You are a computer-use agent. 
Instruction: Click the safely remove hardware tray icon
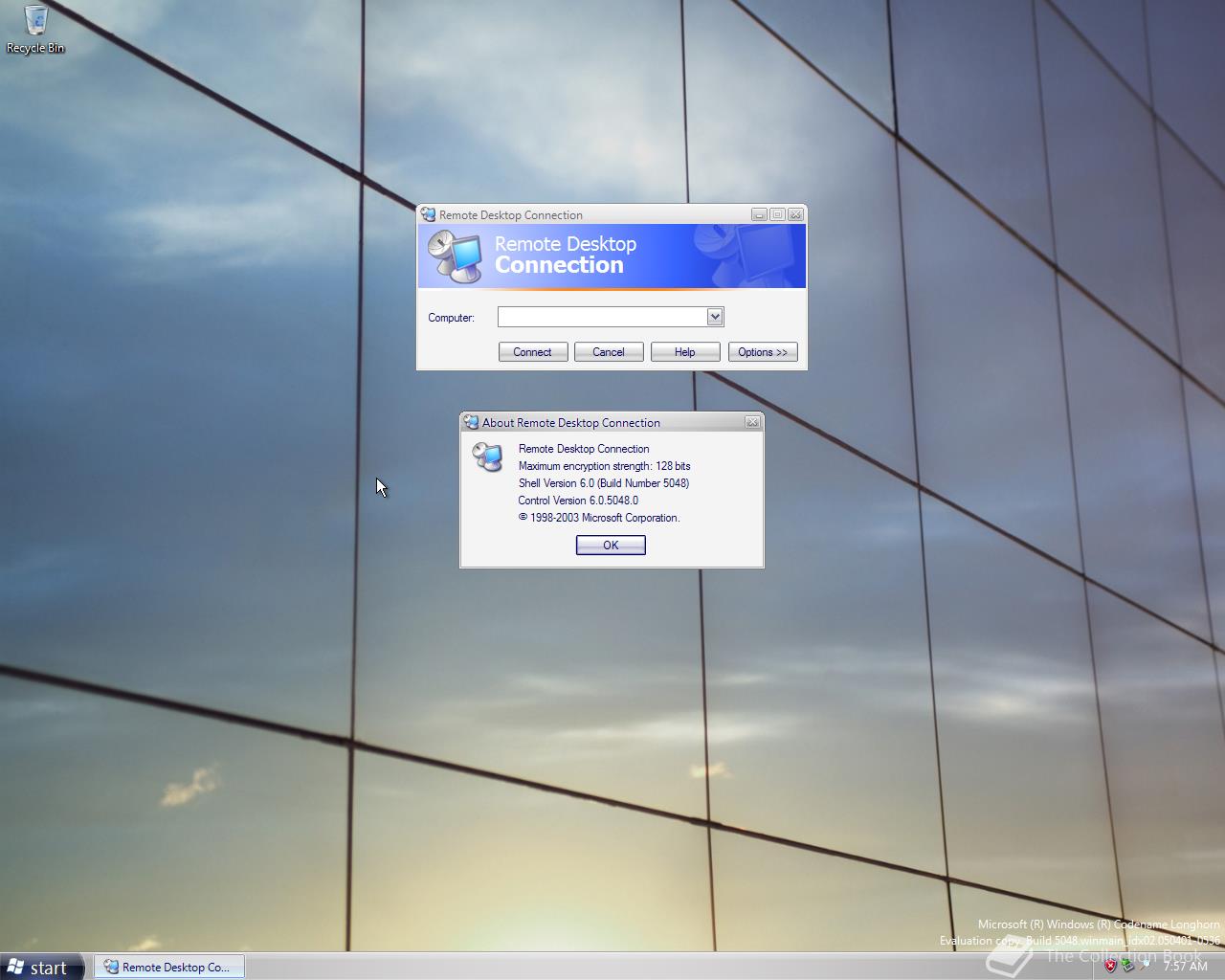(x=1127, y=967)
